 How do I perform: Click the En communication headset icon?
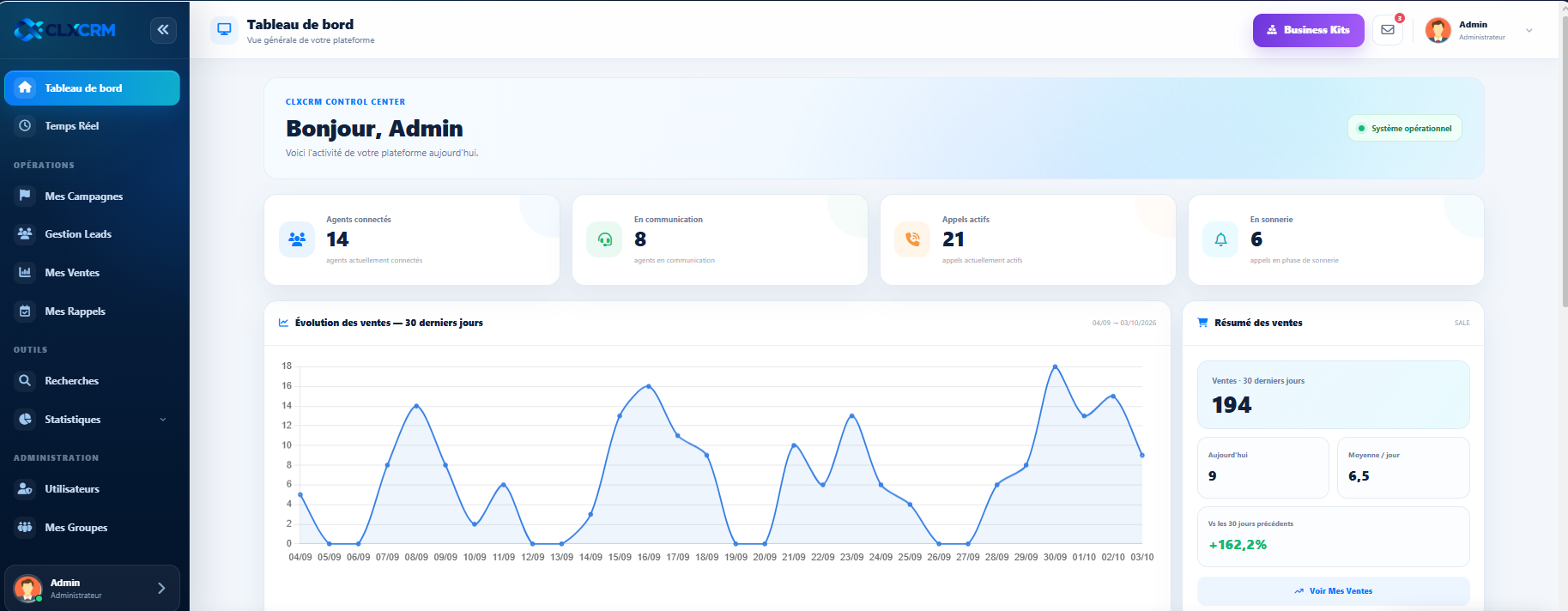[604, 239]
